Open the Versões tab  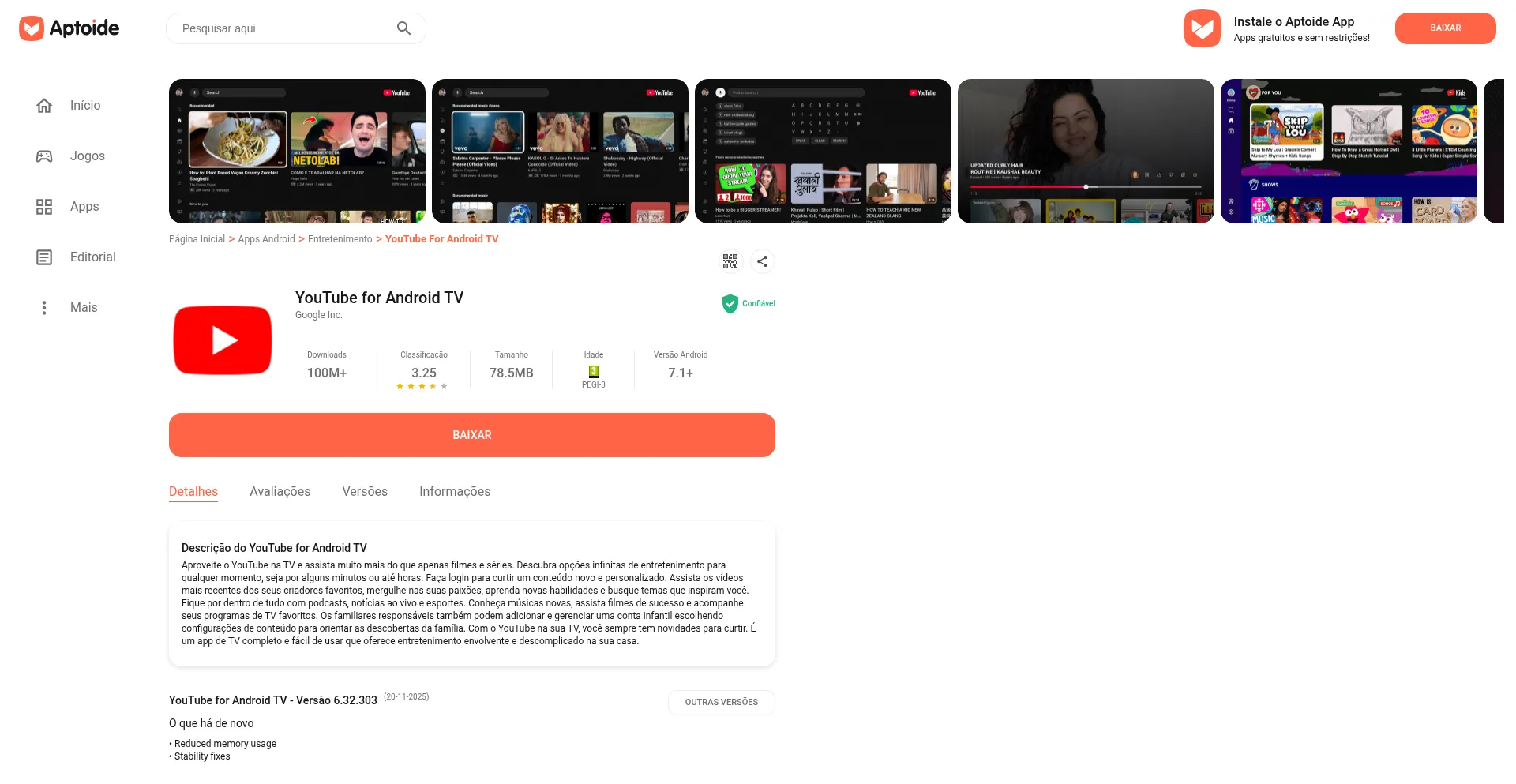[x=365, y=492]
